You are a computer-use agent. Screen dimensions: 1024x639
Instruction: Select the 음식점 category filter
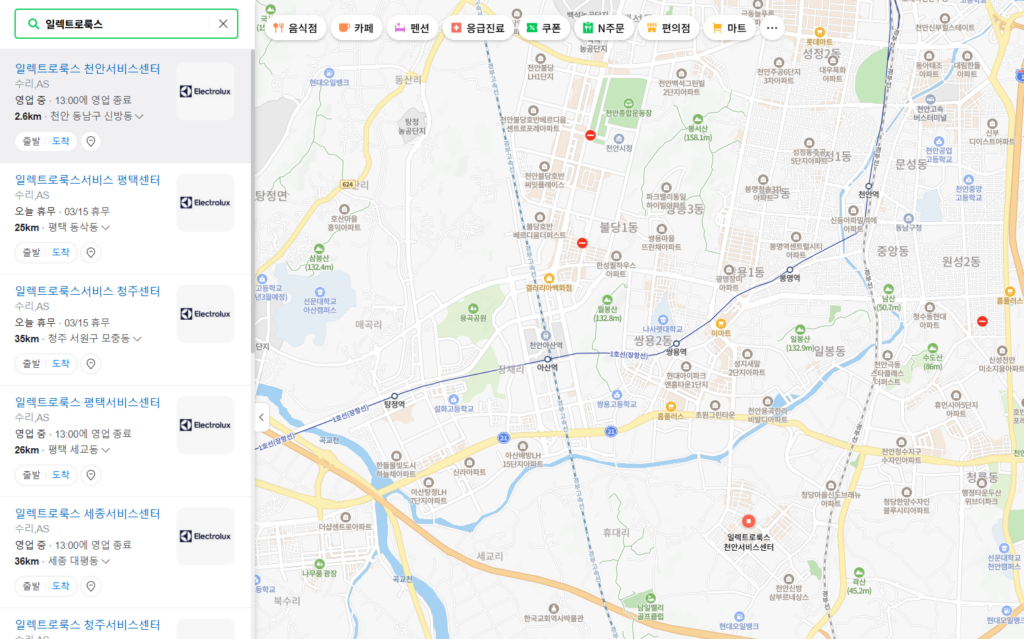pos(295,28)
